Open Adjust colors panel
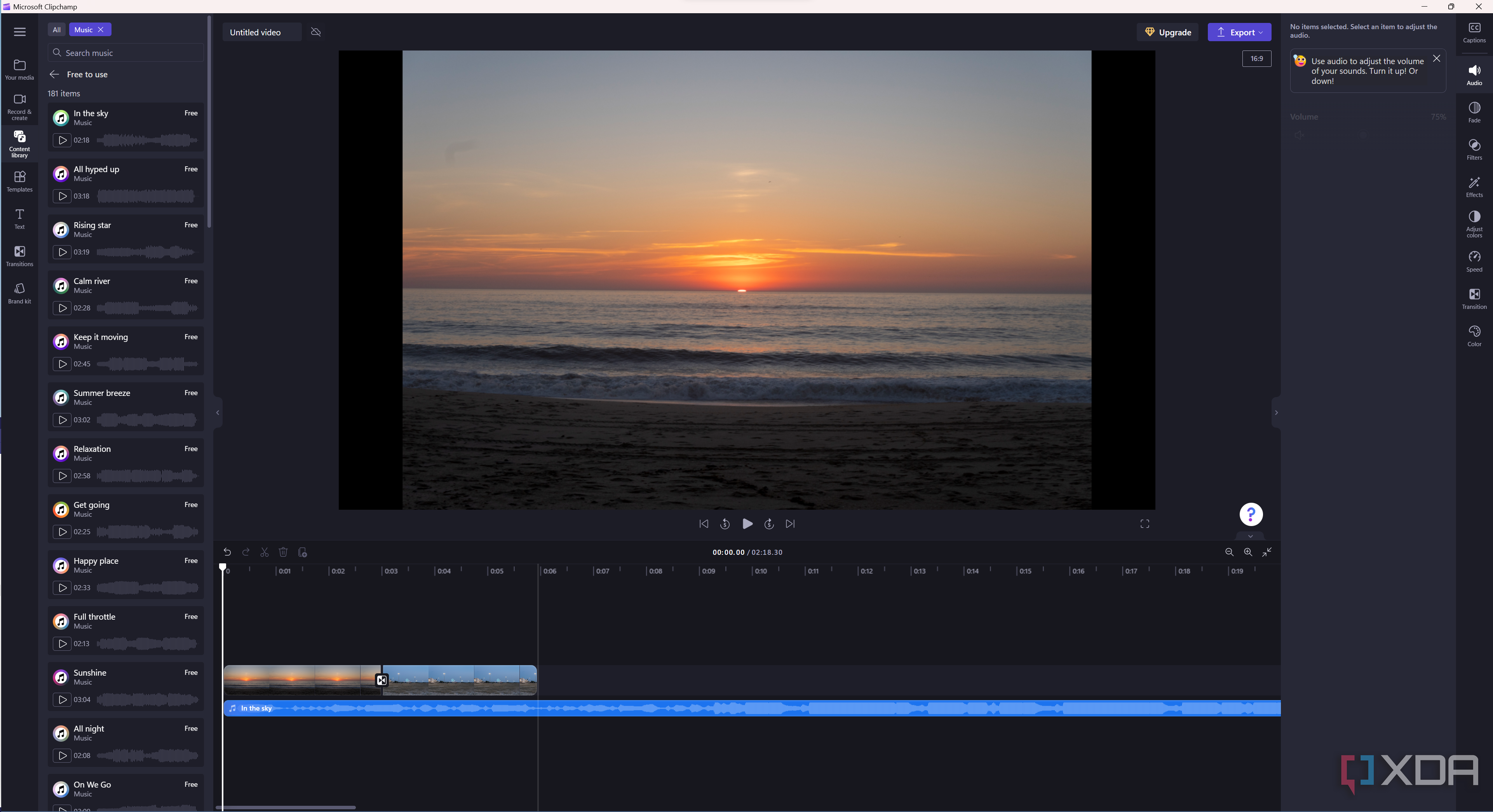The image size is (1493, 812). (x=1474, y=224)
